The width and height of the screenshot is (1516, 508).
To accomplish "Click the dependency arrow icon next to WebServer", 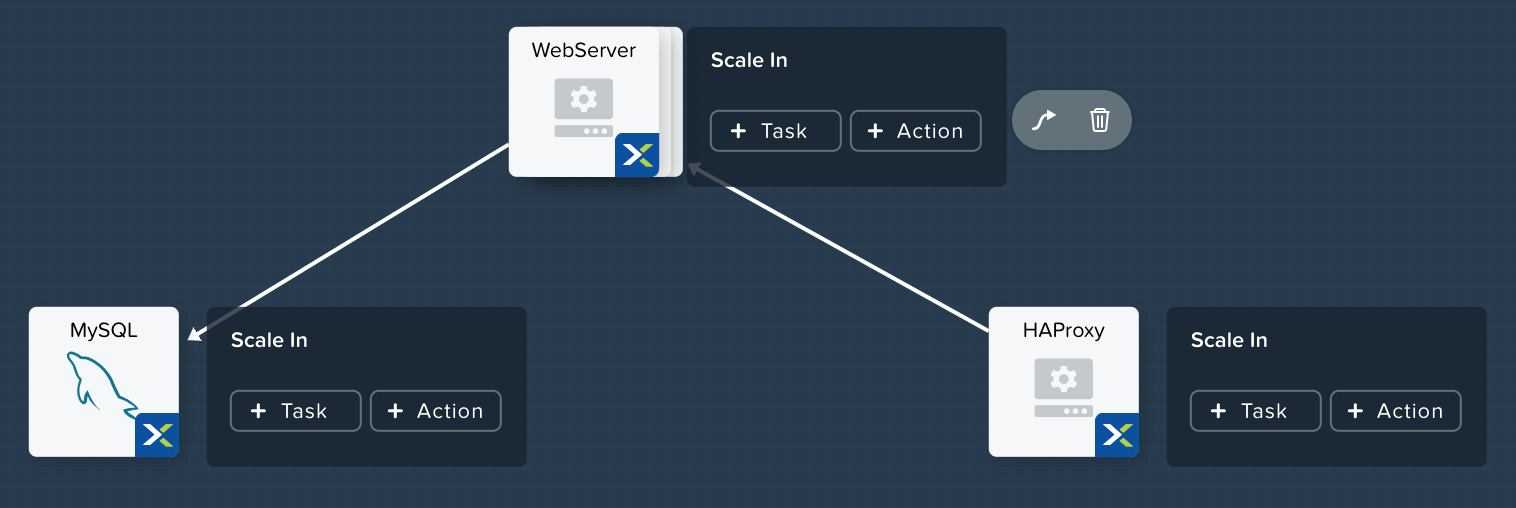I will coord(1044,121).
